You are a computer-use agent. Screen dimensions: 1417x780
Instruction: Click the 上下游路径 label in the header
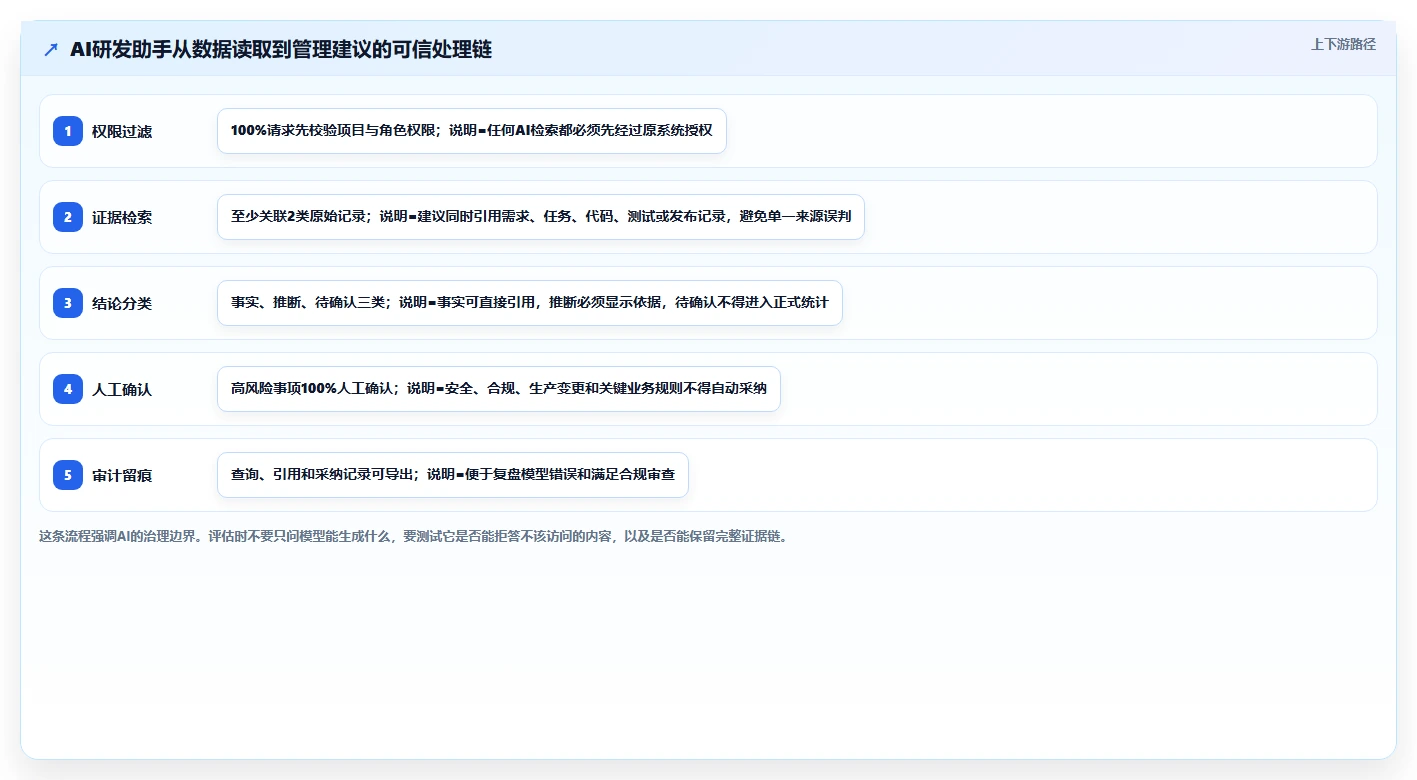point(1343,44)
